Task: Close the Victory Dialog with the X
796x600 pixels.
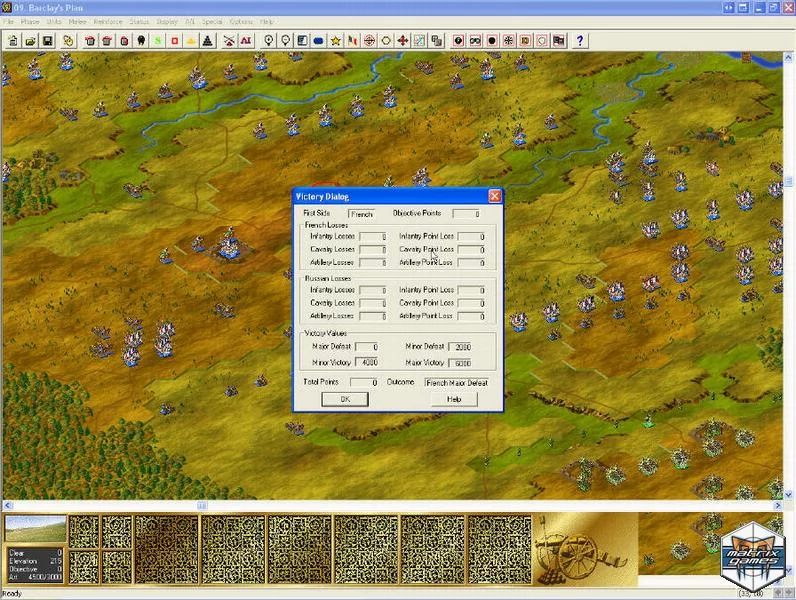Action: coord(494,196)
